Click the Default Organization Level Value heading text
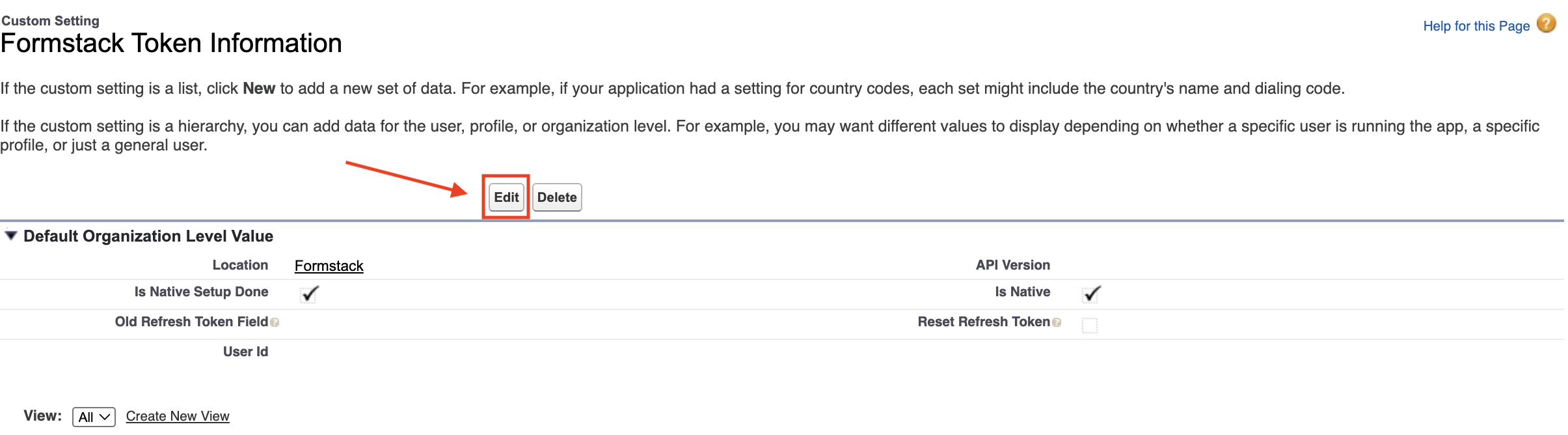The image size is (1568, 435). [x=148, y=236]
